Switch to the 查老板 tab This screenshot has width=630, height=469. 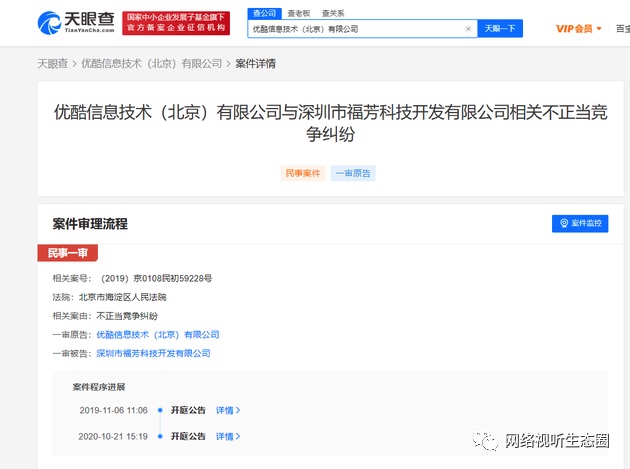pyautogui.click(x=299, y=13)
